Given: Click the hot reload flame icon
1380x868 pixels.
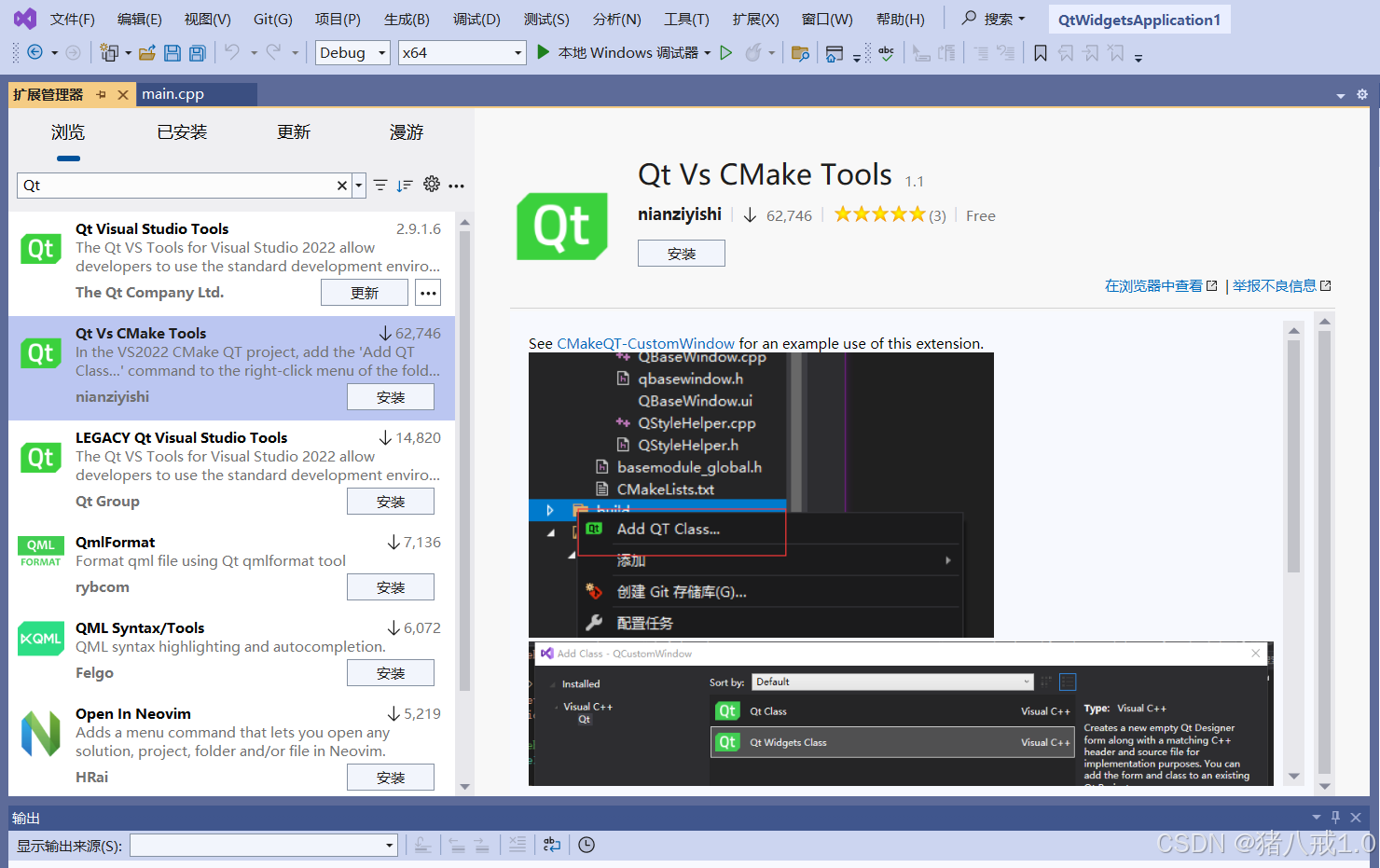Looking at the screenshot, I should click(753, 53).
